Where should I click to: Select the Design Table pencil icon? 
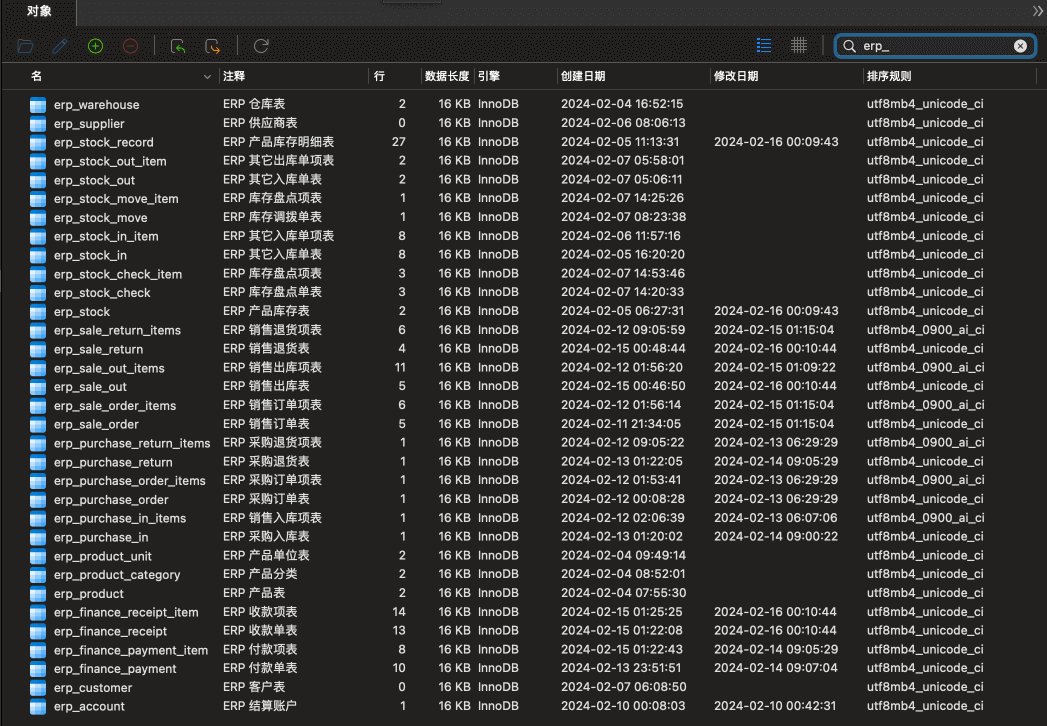click(60, 46)
